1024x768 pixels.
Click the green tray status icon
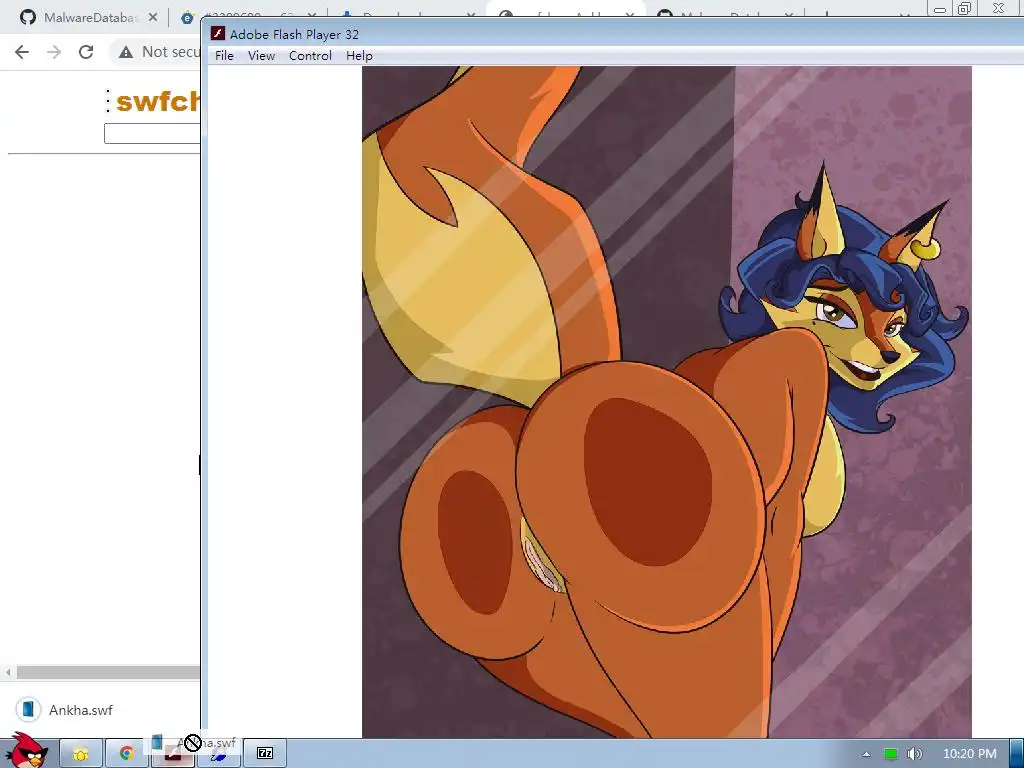[890, 754]
